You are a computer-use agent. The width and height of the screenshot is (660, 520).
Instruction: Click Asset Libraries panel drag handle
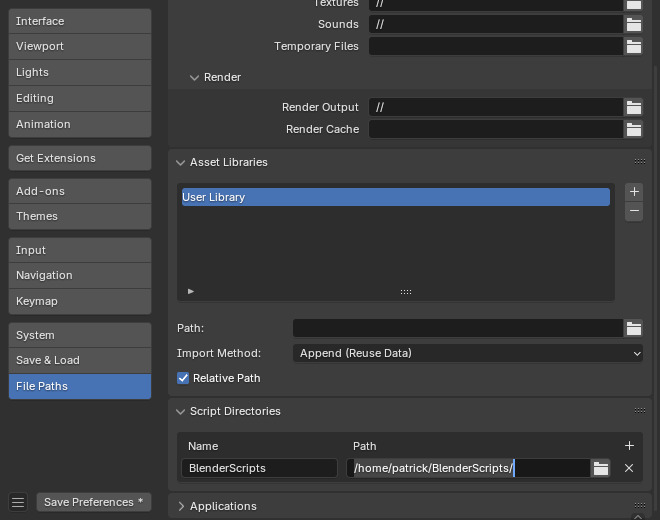pos(640,162)
